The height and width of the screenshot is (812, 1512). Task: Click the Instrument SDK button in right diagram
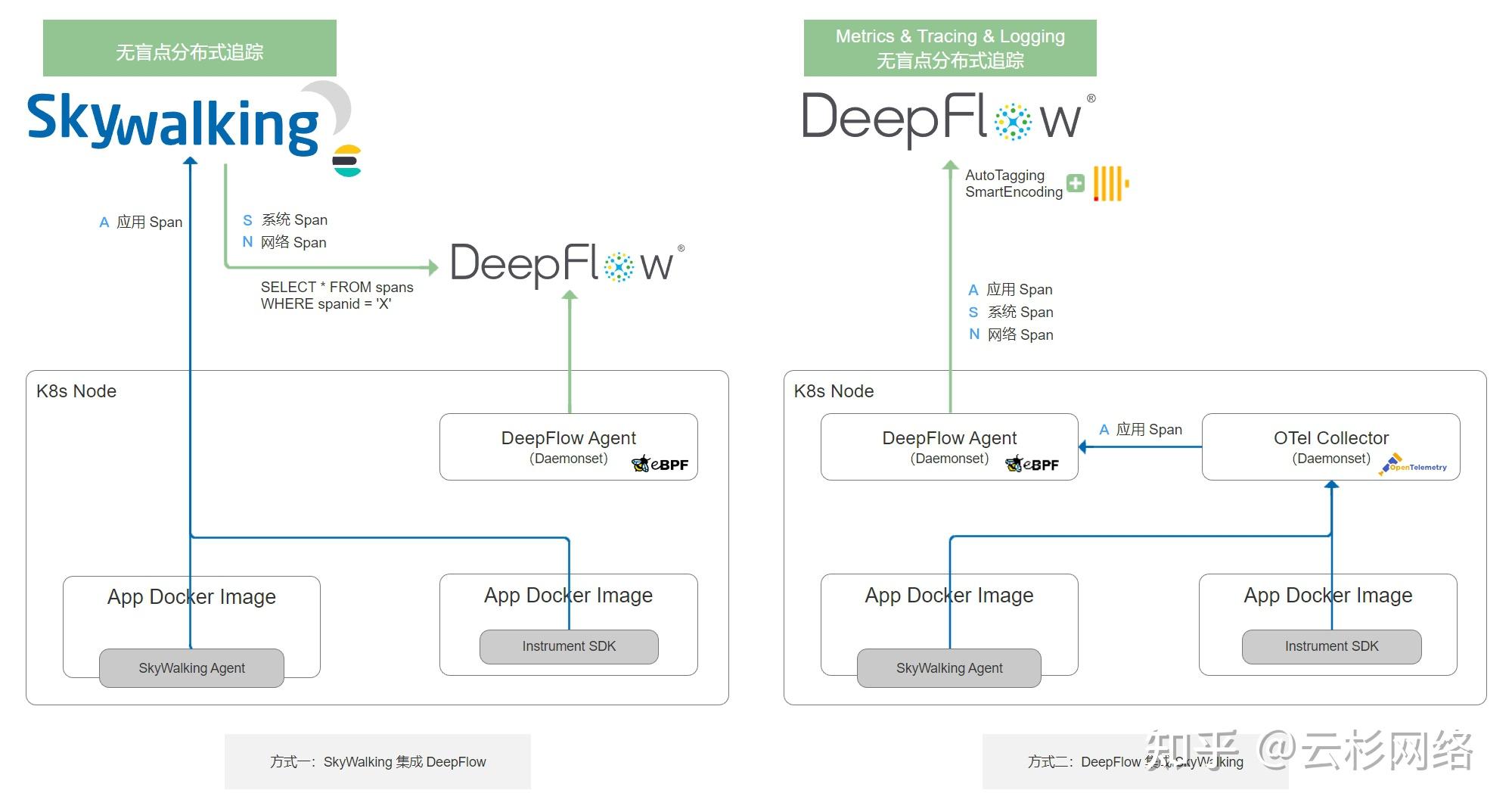pos(1330,646)
